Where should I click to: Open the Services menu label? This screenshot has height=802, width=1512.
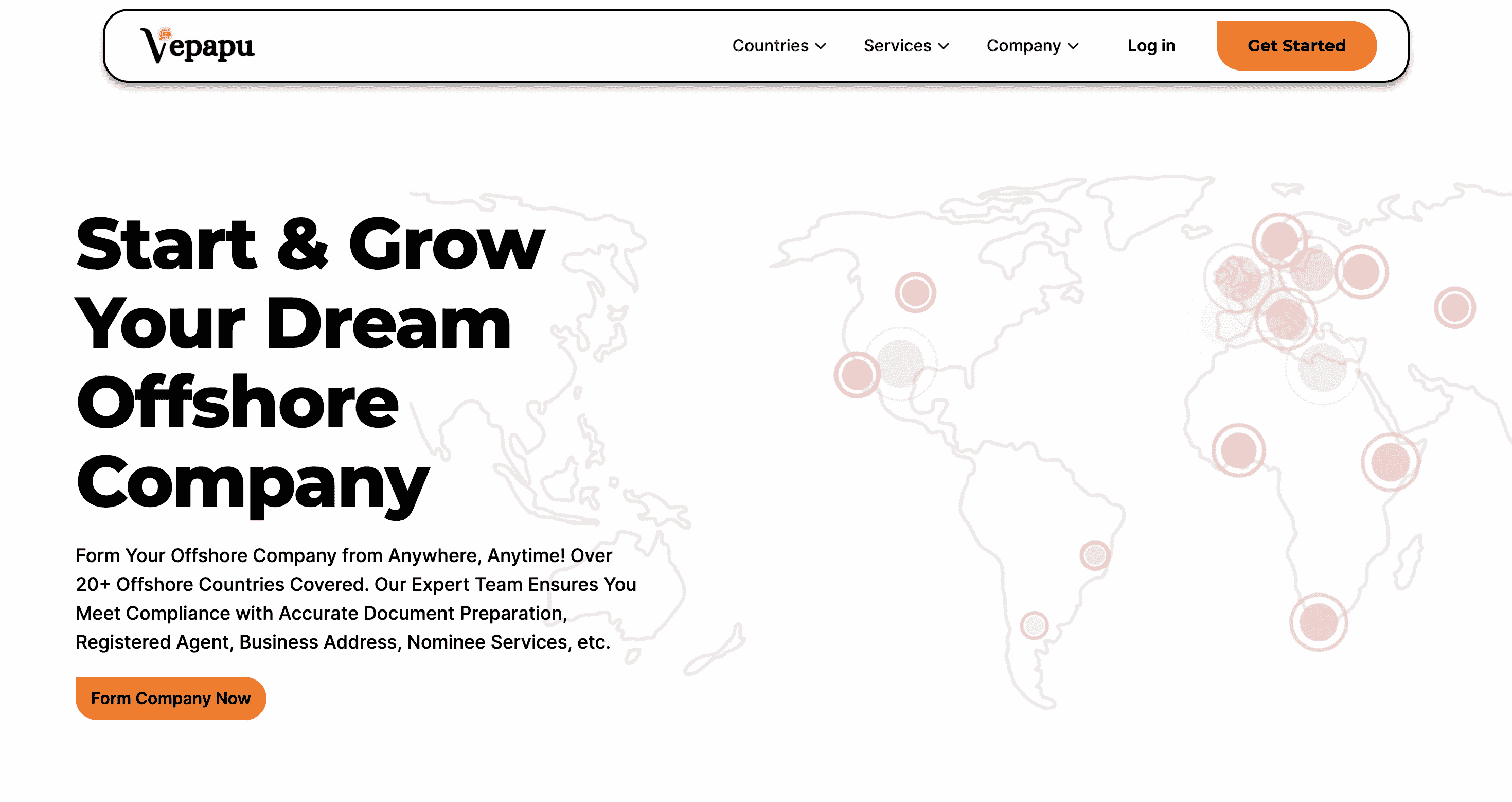pyautogui.click(x=897, y=46)
